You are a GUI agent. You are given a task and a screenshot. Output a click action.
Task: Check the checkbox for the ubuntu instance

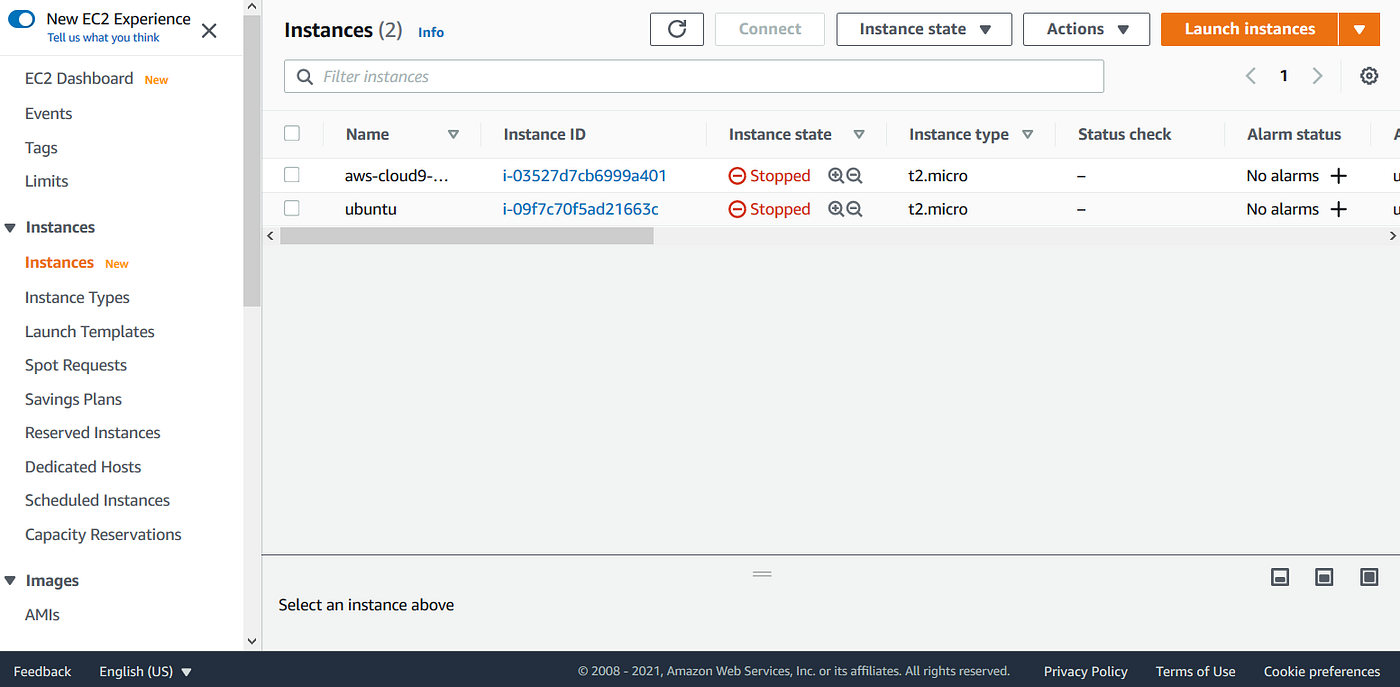(x=292, y=208)
